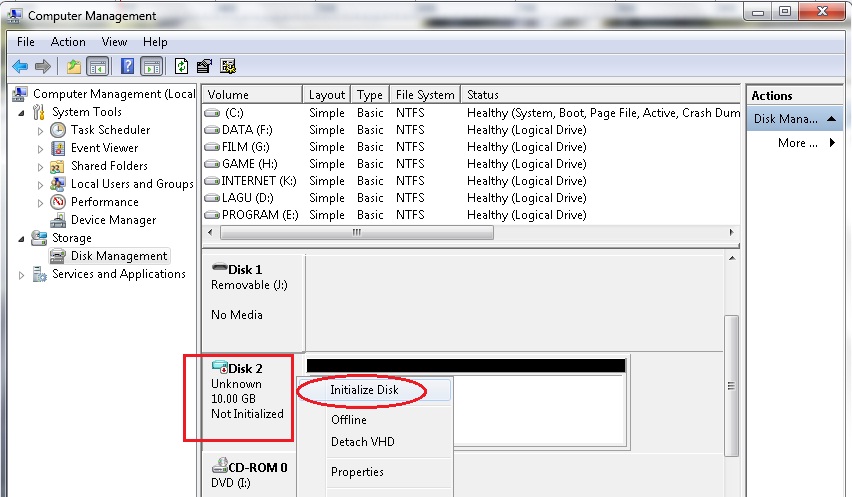Screen dimensions: 852x497
Task: Expand Services and Applications node
Action: tap(21, 275)
